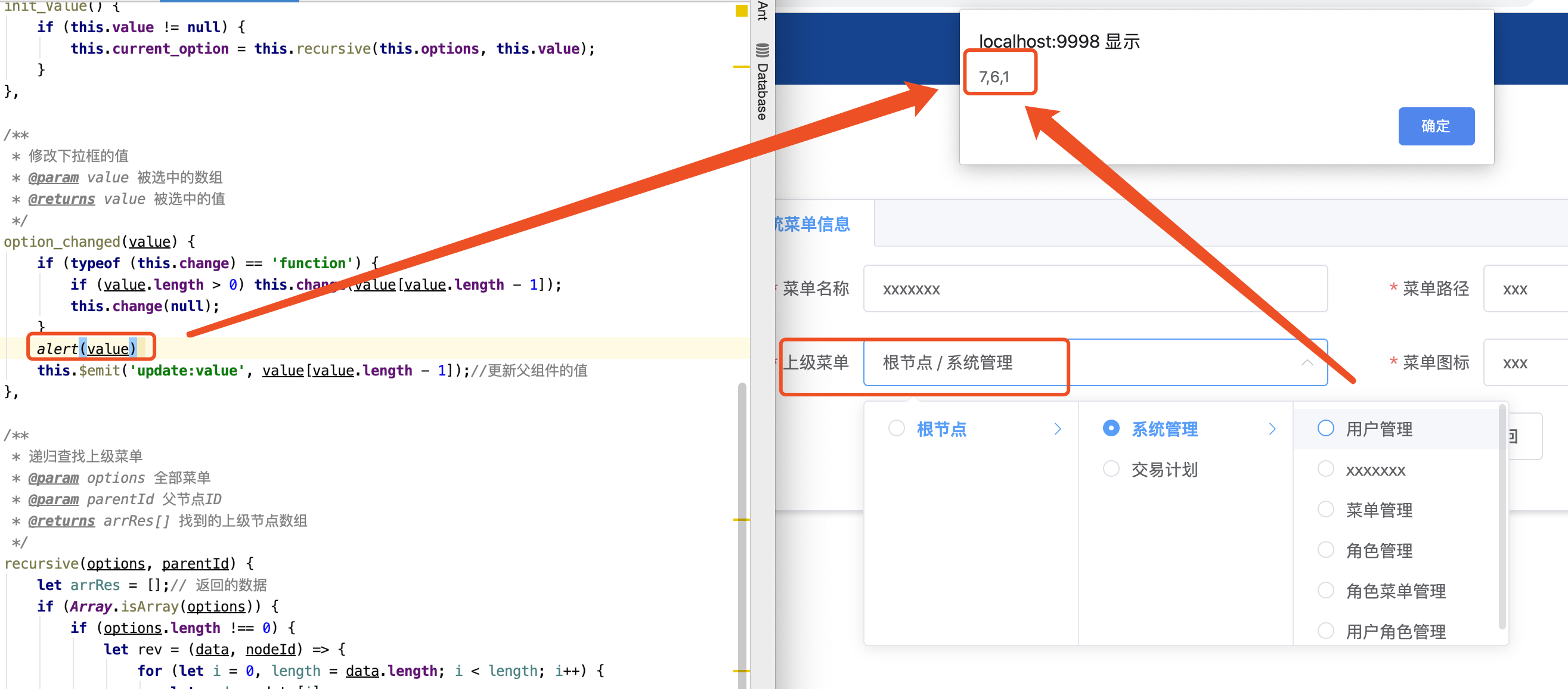
Task: Click the 菜单名称 input field
Action: 1095,289
